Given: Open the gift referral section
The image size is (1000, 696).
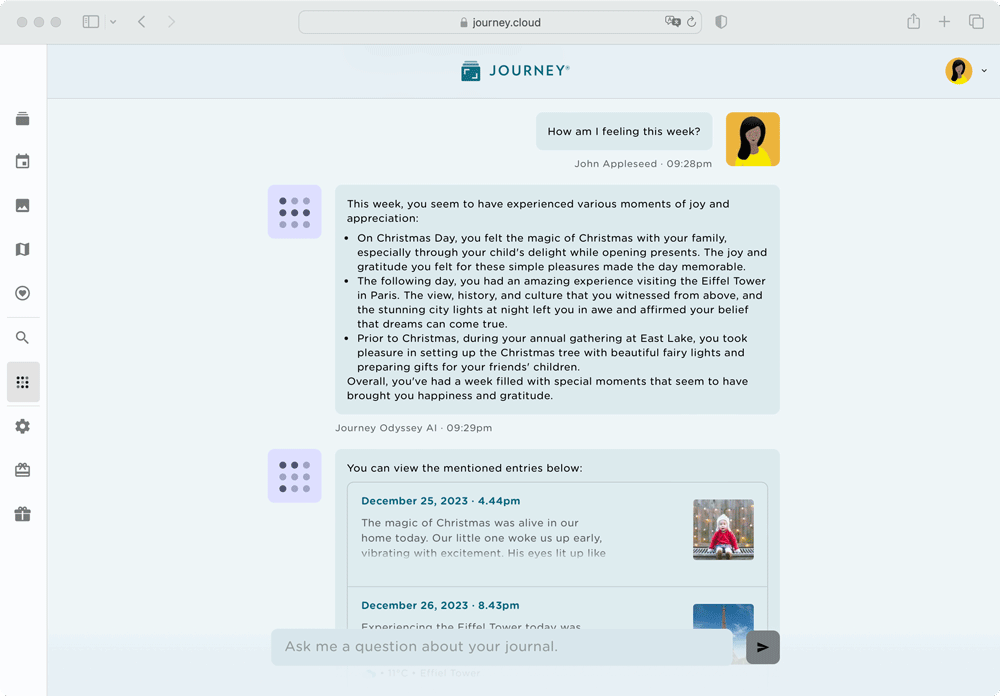Looking at the screenshot, I should pos(22,514).
